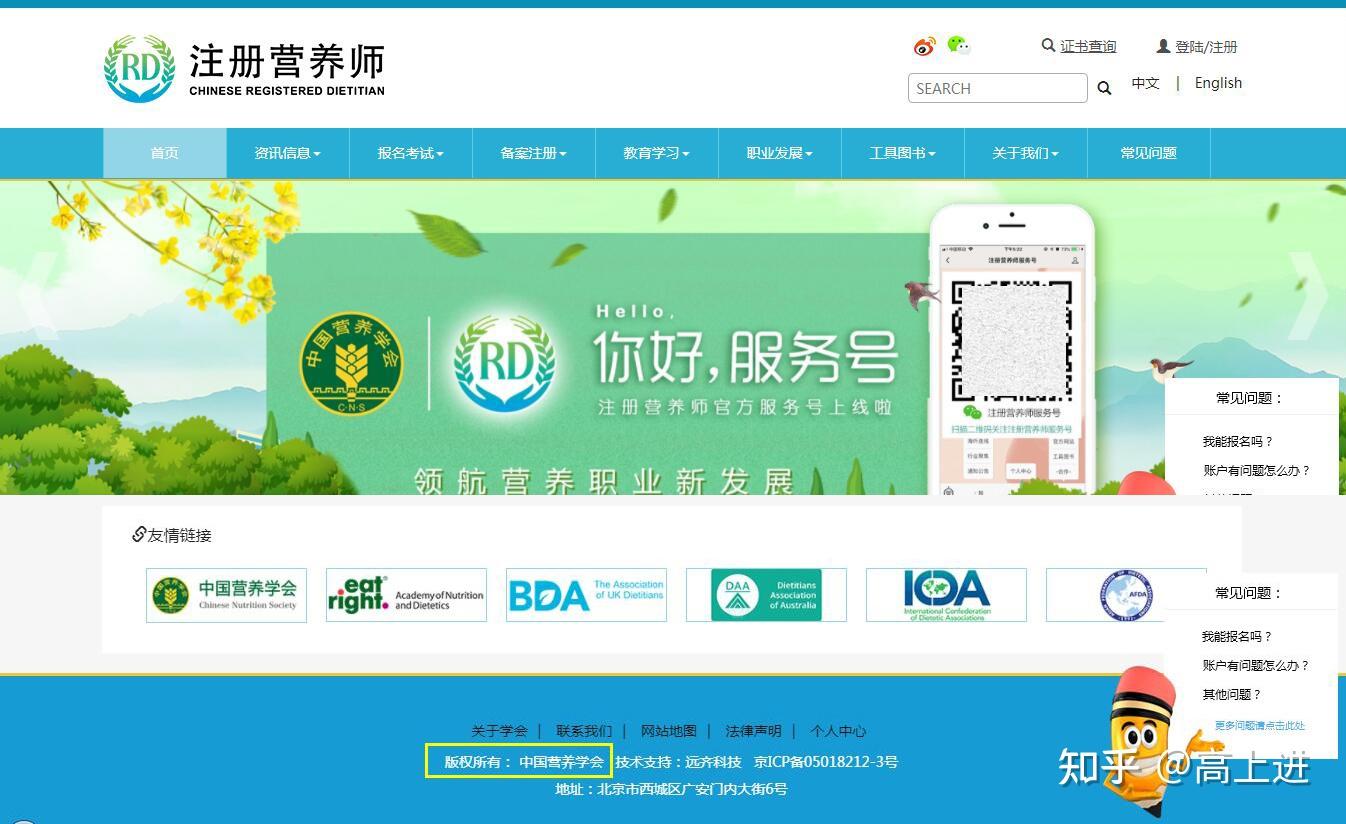The height and width of the screenshot is (824, 1346).
Task: Expand the 职业发展 dropdown menu
Action: click(780, 153)
